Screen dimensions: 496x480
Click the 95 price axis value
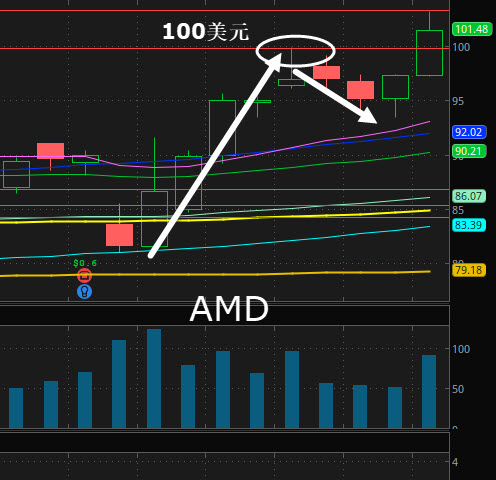(x=458, y=101)
